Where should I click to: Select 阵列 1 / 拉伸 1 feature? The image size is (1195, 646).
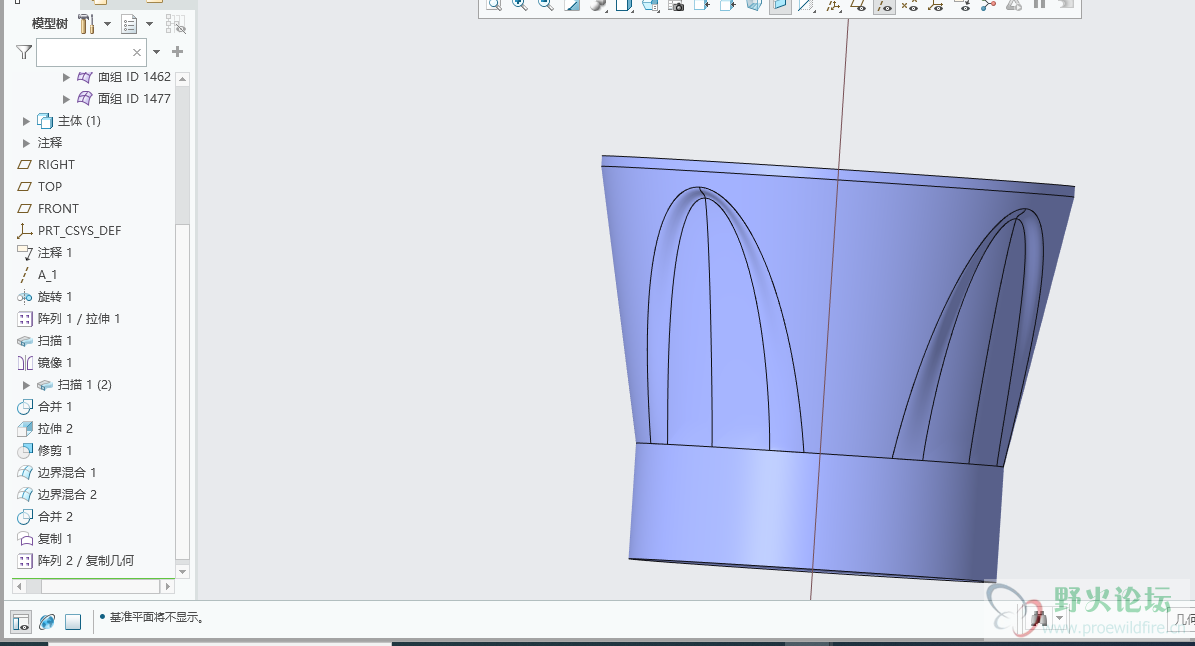coord(69,319)
